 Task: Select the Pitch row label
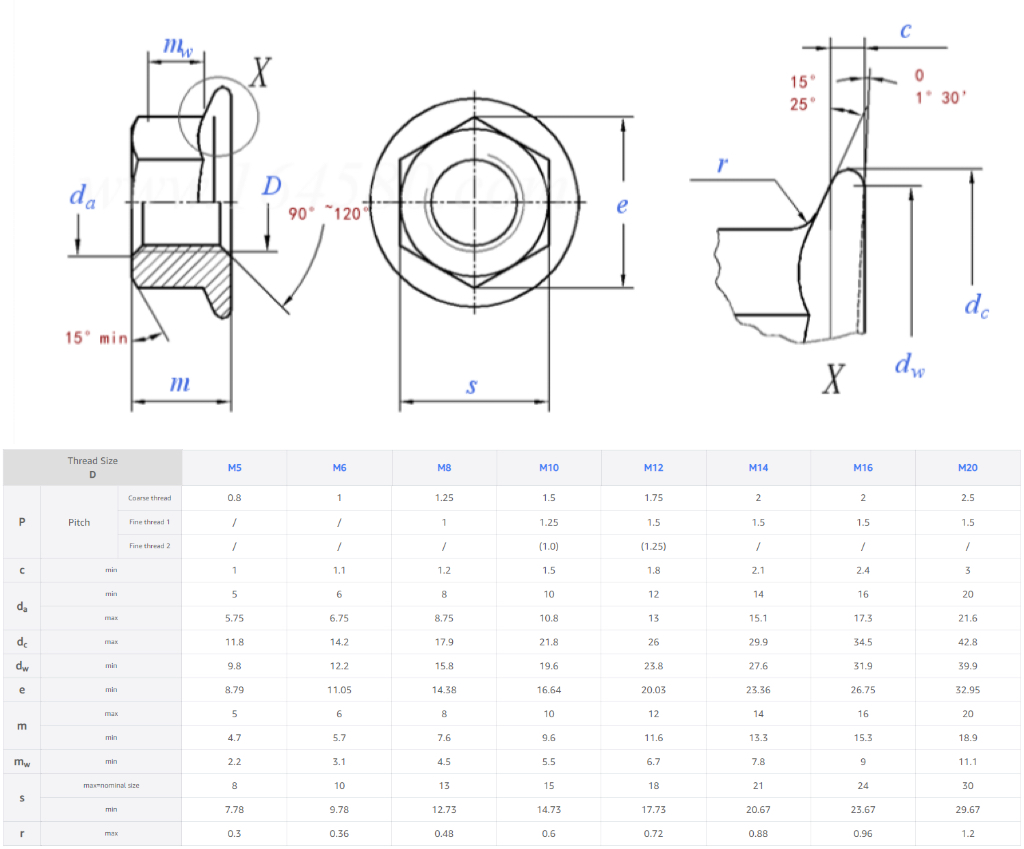(79, 522)
